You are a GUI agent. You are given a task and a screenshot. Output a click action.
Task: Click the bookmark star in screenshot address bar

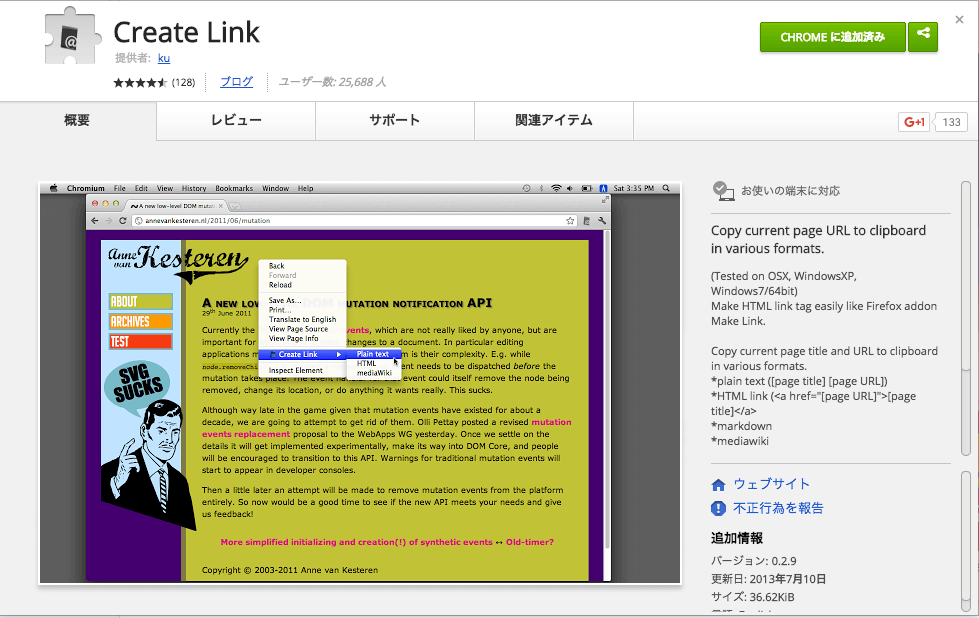(570, 220)
